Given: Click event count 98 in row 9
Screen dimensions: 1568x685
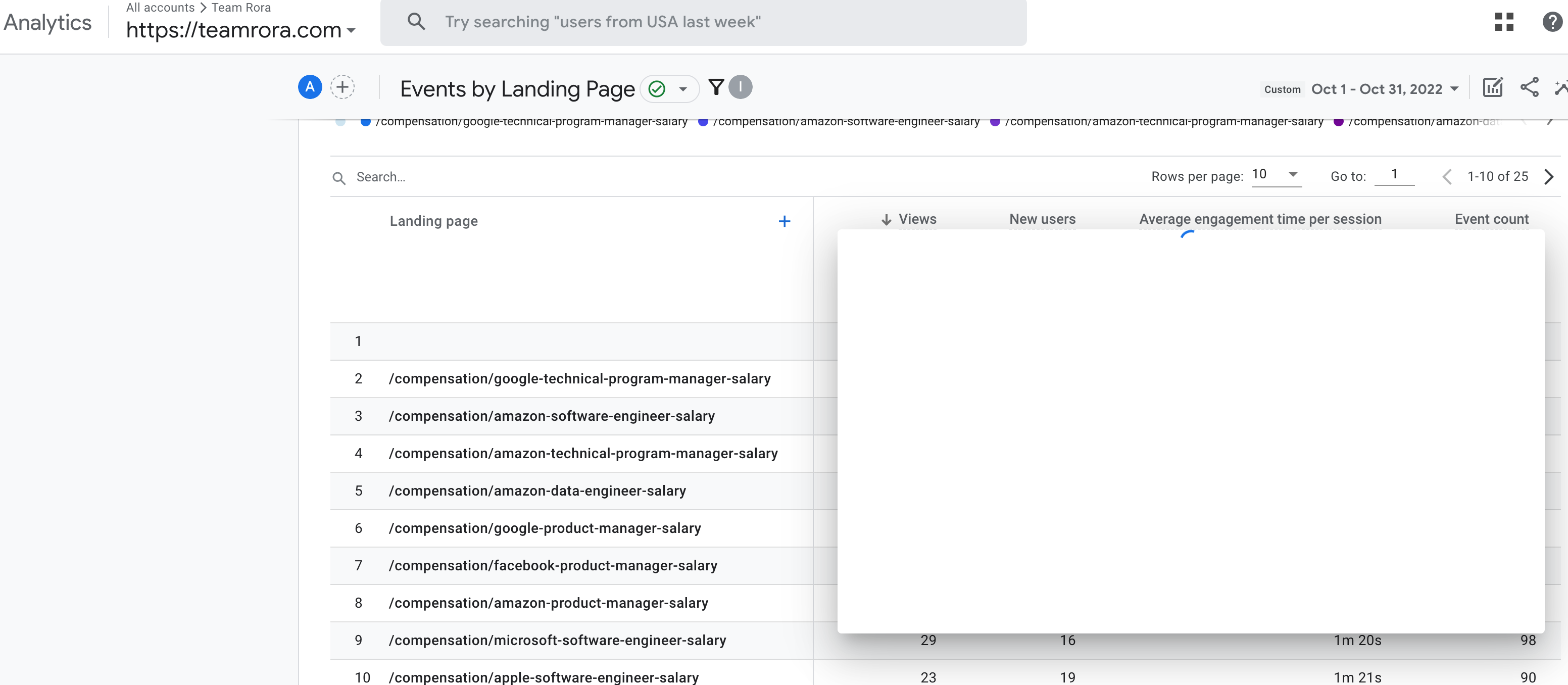Looking at the screenshot, I should (1528, 641).
